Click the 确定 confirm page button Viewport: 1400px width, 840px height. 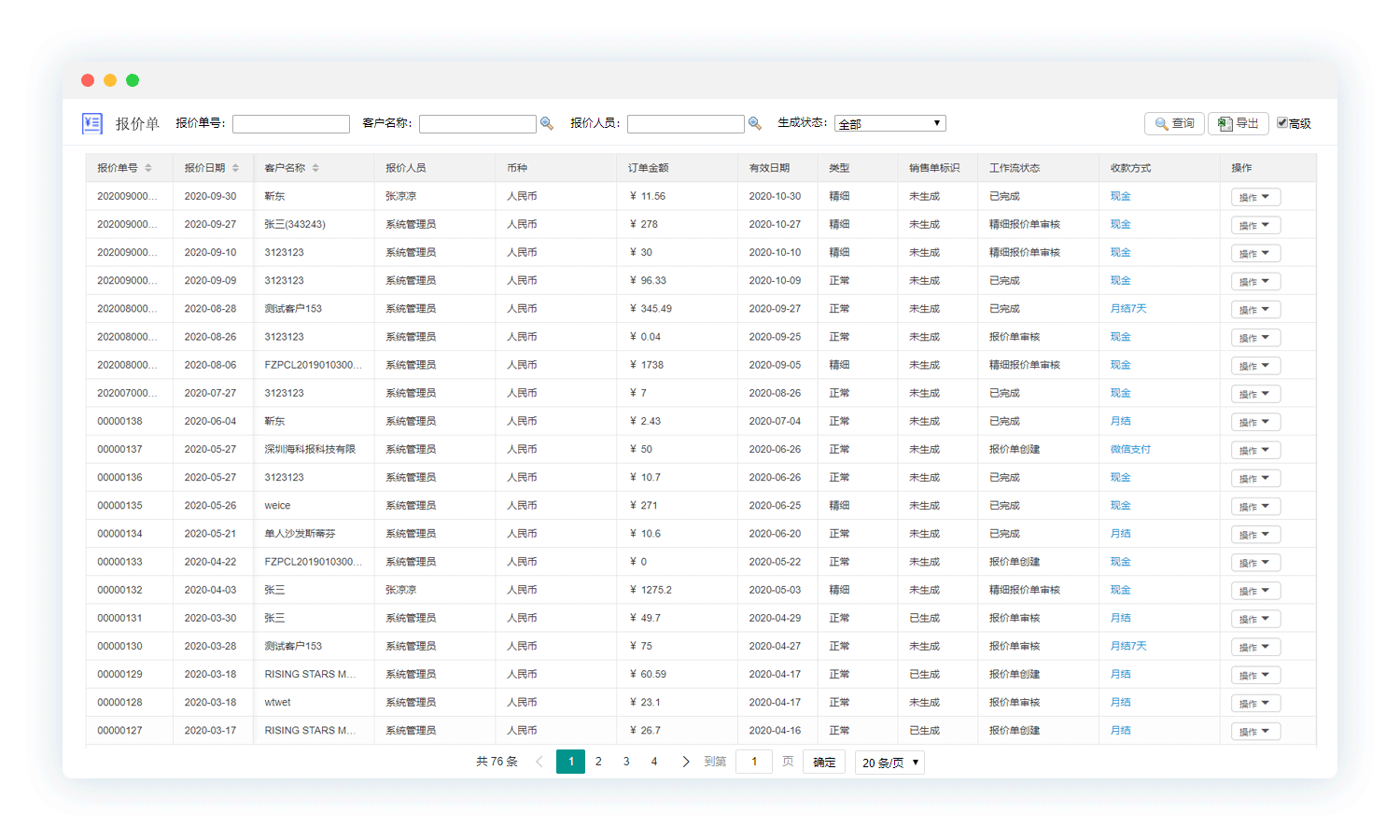(x=824, y=762)
